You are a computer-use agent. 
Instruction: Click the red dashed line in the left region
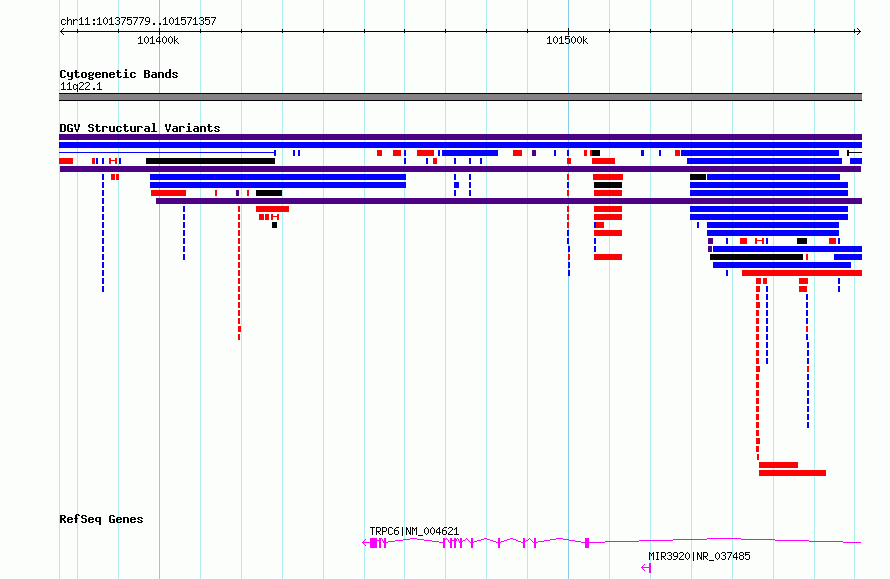239,272
